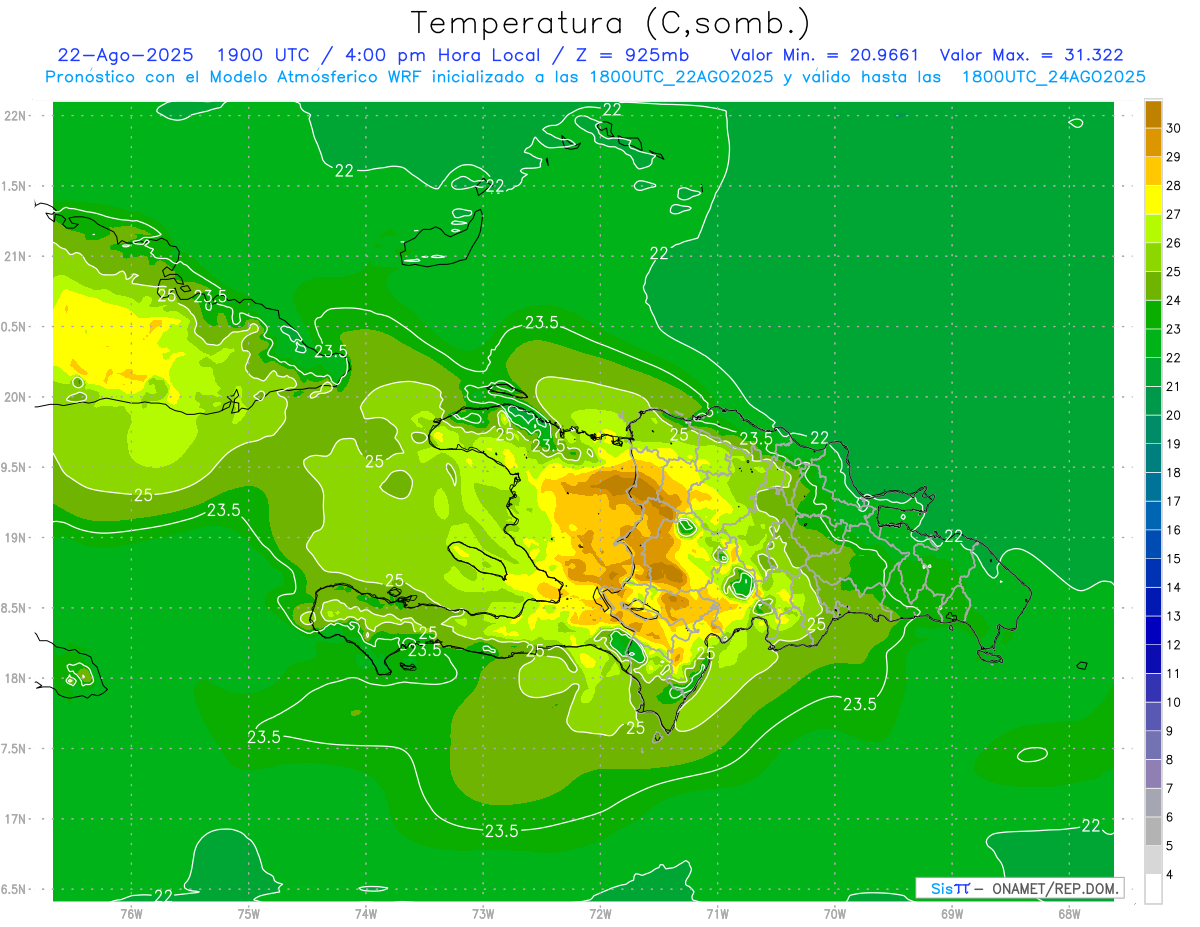Click the number 24 on the legend scale
The image size is (1200, 927).
click(x=1173, y=300)
